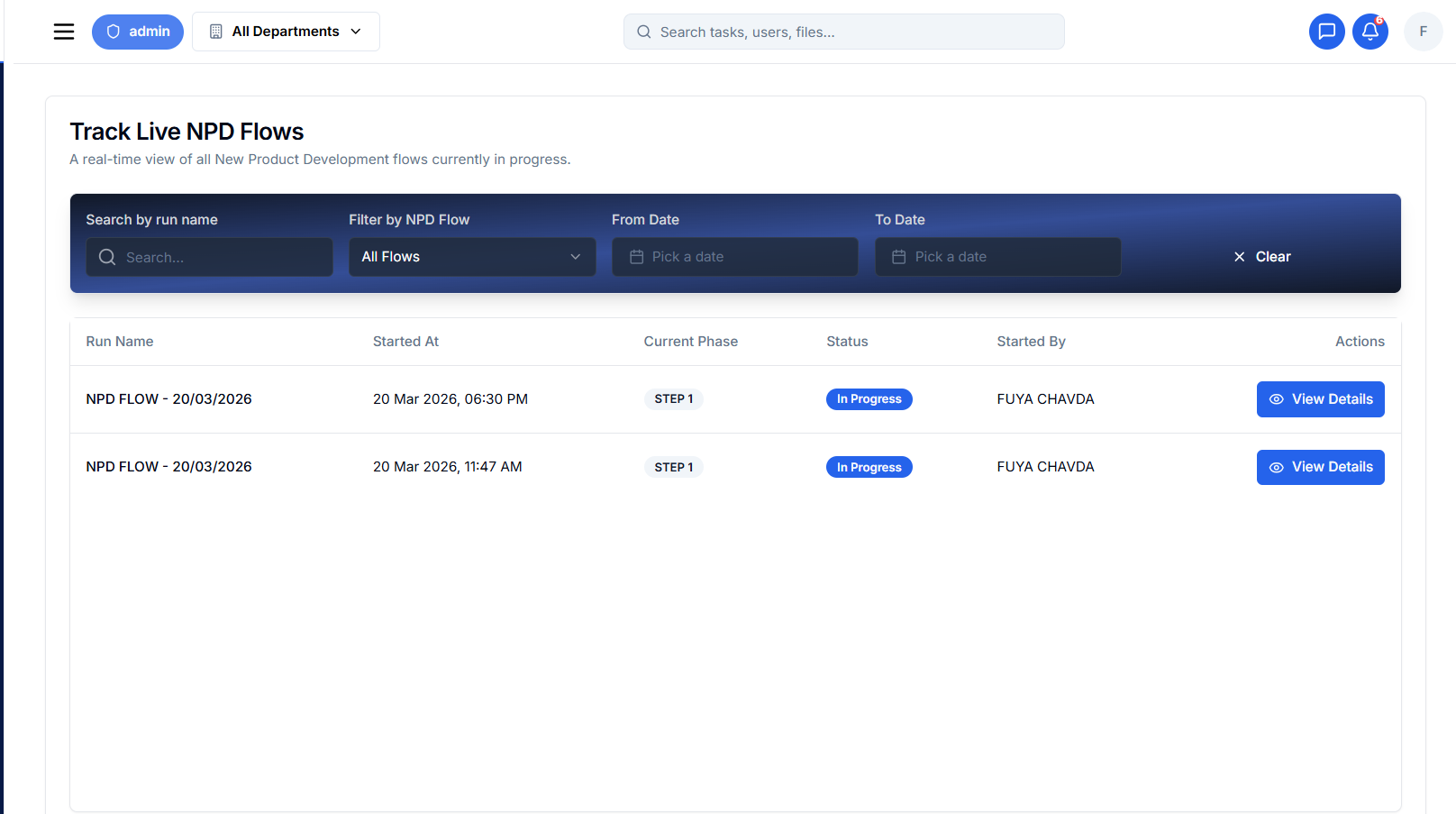Click the search by run name field
The image size is (1456, 814).
click(209, 257)
